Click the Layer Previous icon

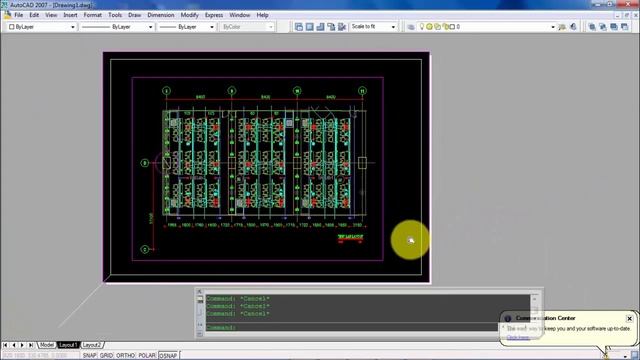pyautogui.click(x=573, y=27)
